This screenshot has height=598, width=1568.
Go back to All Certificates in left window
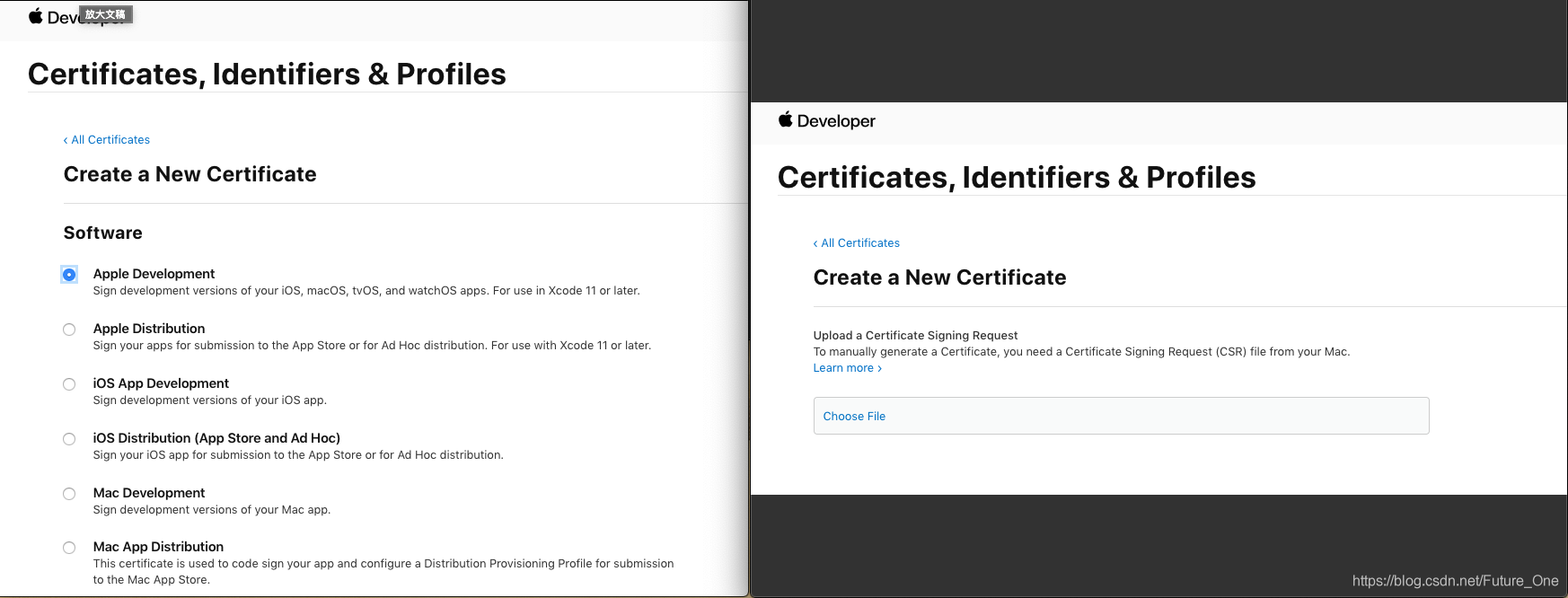(x=107, y=140)
